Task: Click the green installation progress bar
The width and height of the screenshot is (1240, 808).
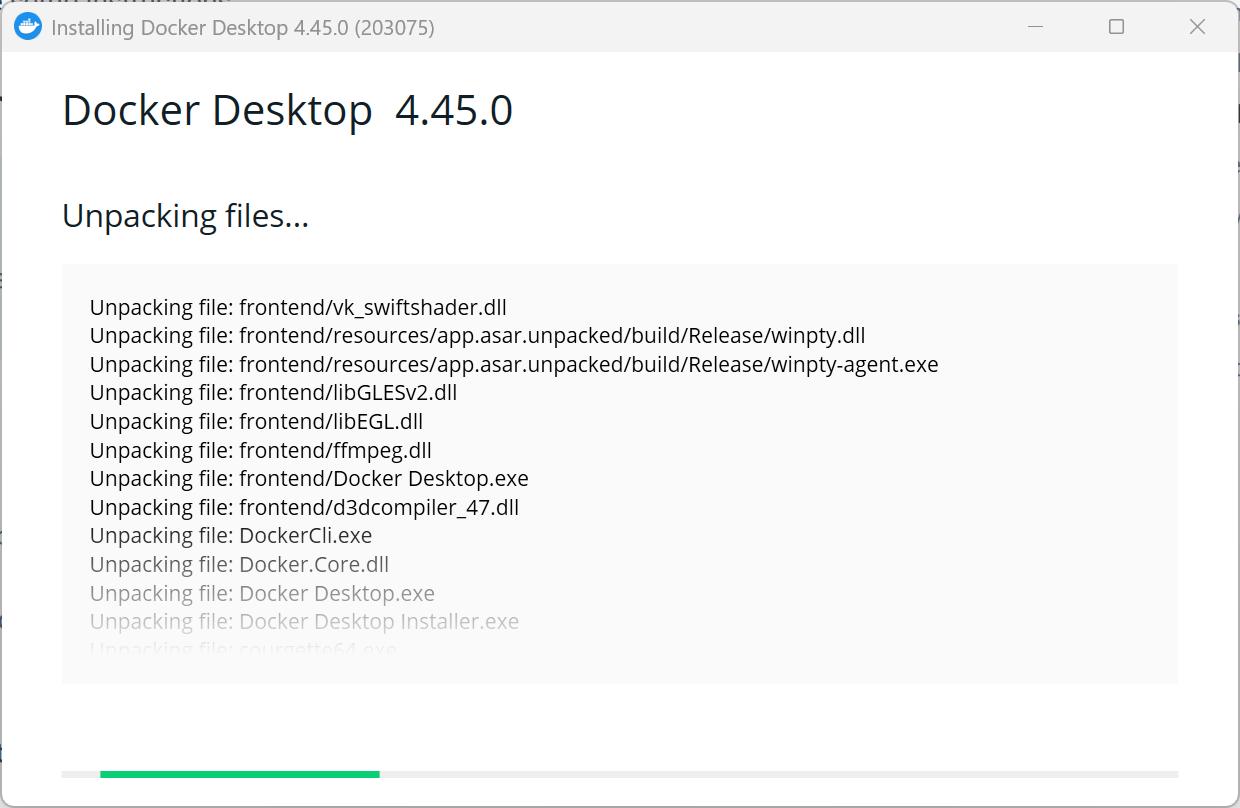Action: click(x=240, y=774)
